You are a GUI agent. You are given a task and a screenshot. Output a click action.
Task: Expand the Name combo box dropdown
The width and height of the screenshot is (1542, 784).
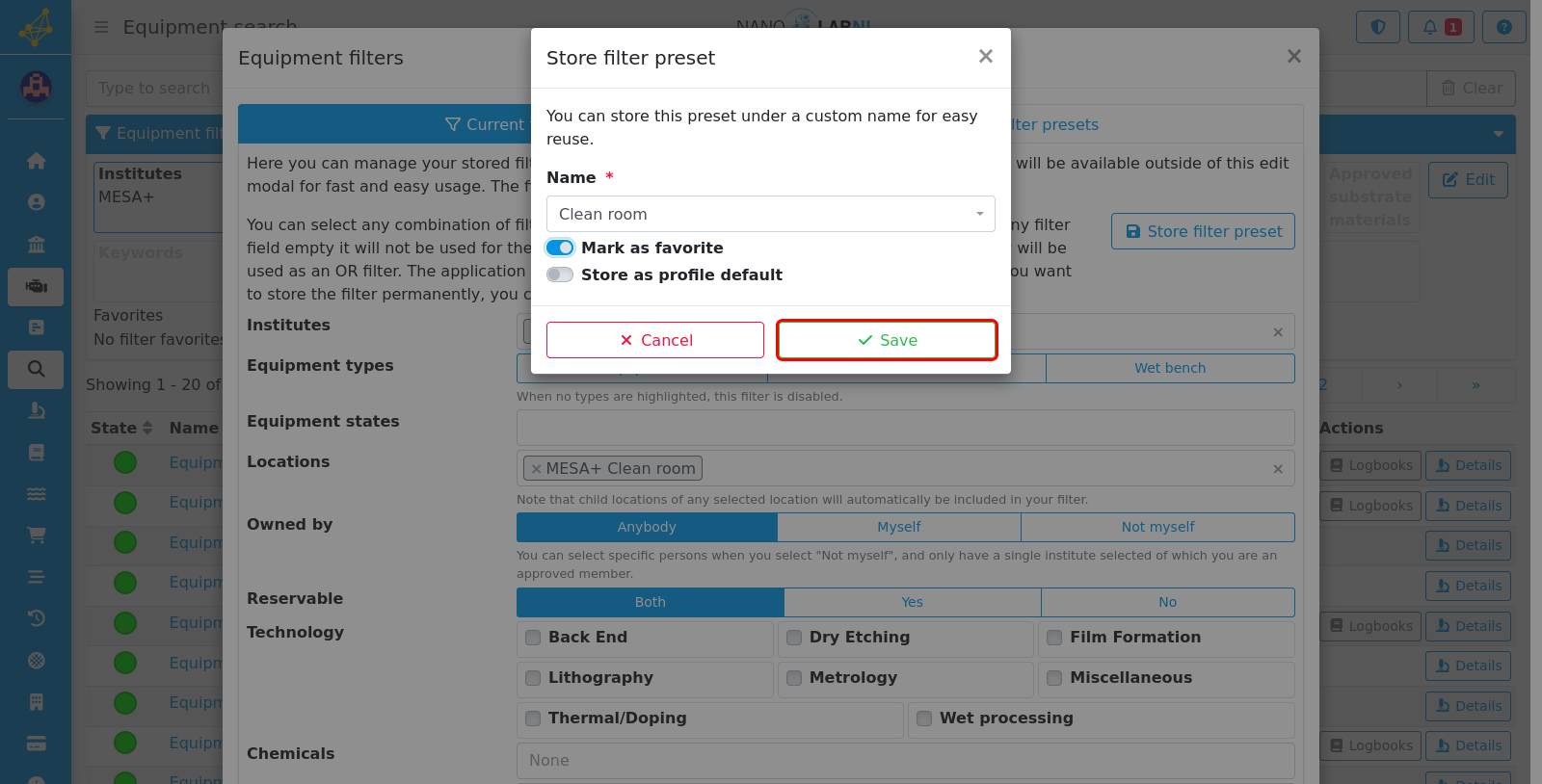(771, 214)
